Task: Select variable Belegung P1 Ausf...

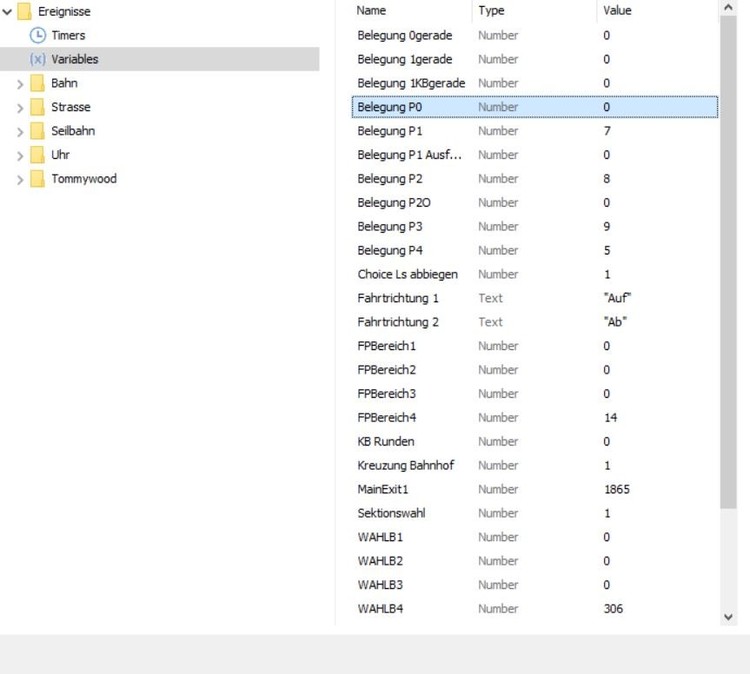Action: pos(409,155)
